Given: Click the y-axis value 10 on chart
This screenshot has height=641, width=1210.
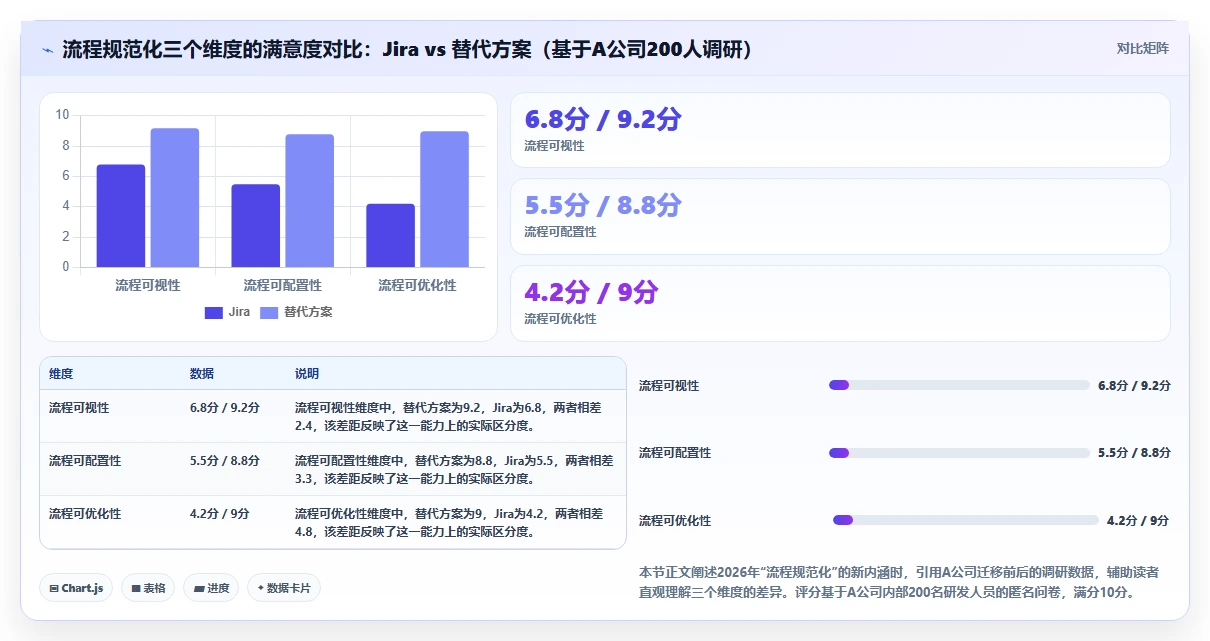Looking at the screenshot, I should click(63, 115).
